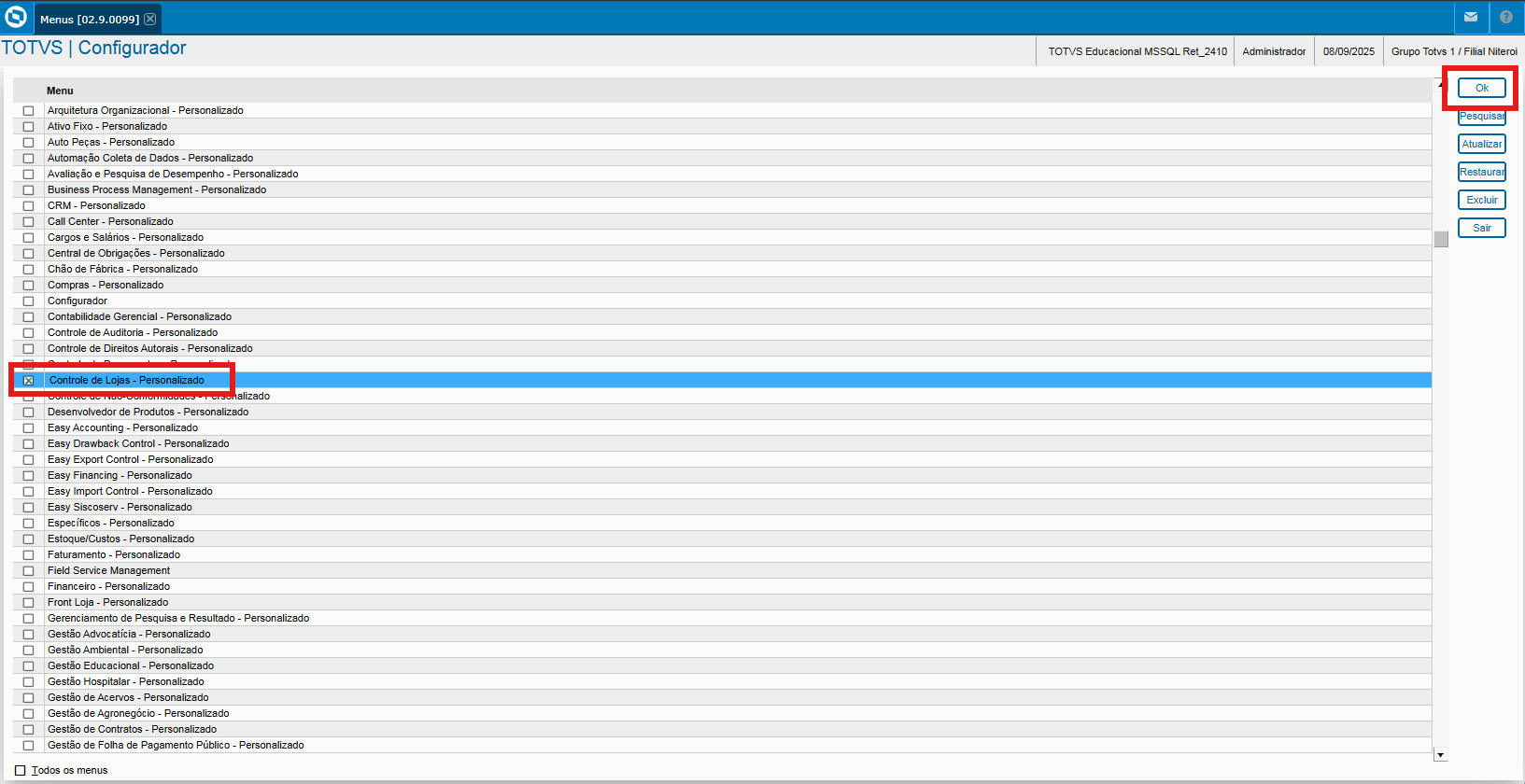This screenshot has width=1525, height=784.
Task: Click TOTVS Educacional MSSQL Ret_2410 environment label
Action: 1137,51
